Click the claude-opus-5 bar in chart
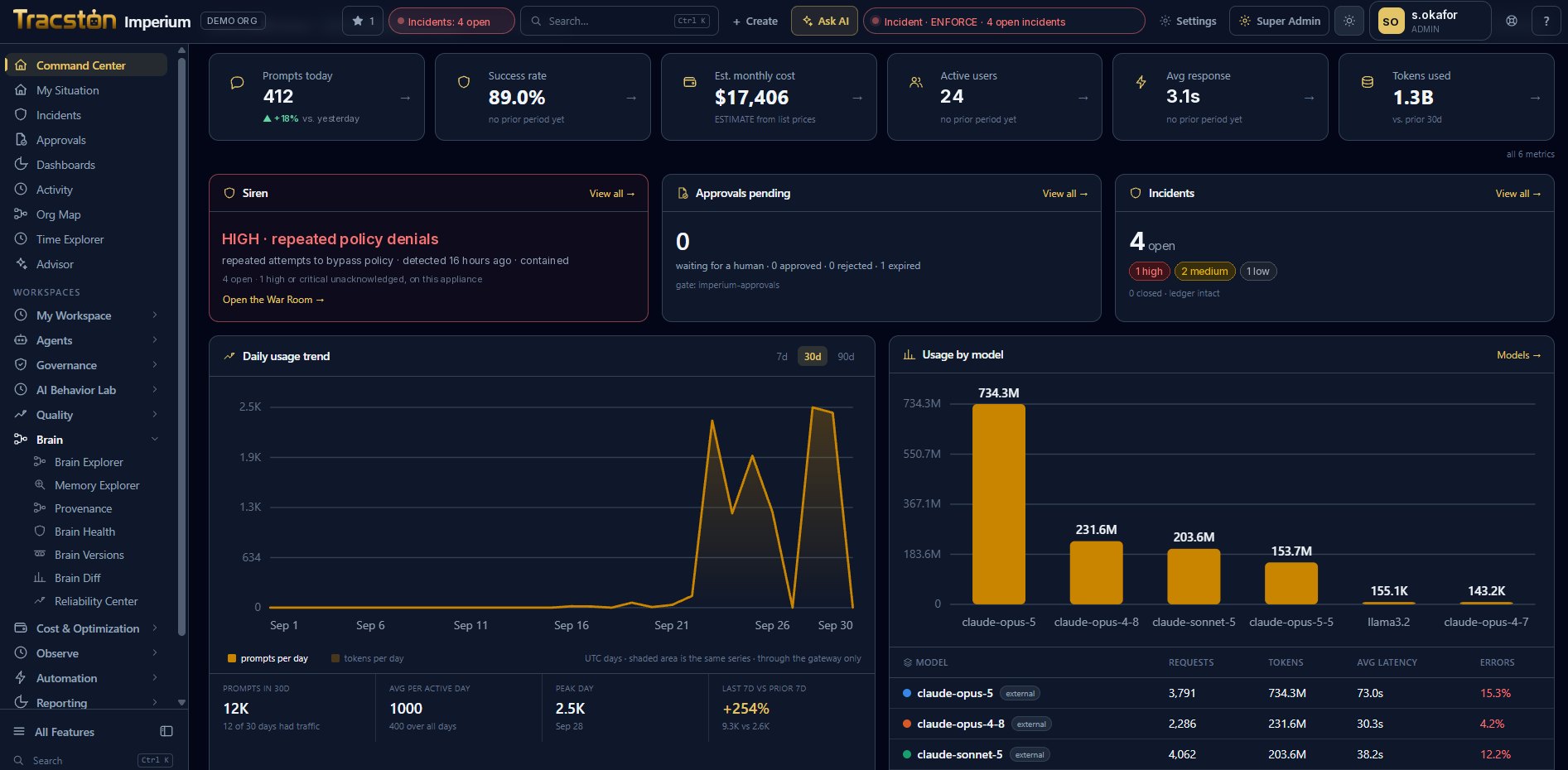This screenshot has width=1568, height=770. pyautogui.click(x=999, y=504)
